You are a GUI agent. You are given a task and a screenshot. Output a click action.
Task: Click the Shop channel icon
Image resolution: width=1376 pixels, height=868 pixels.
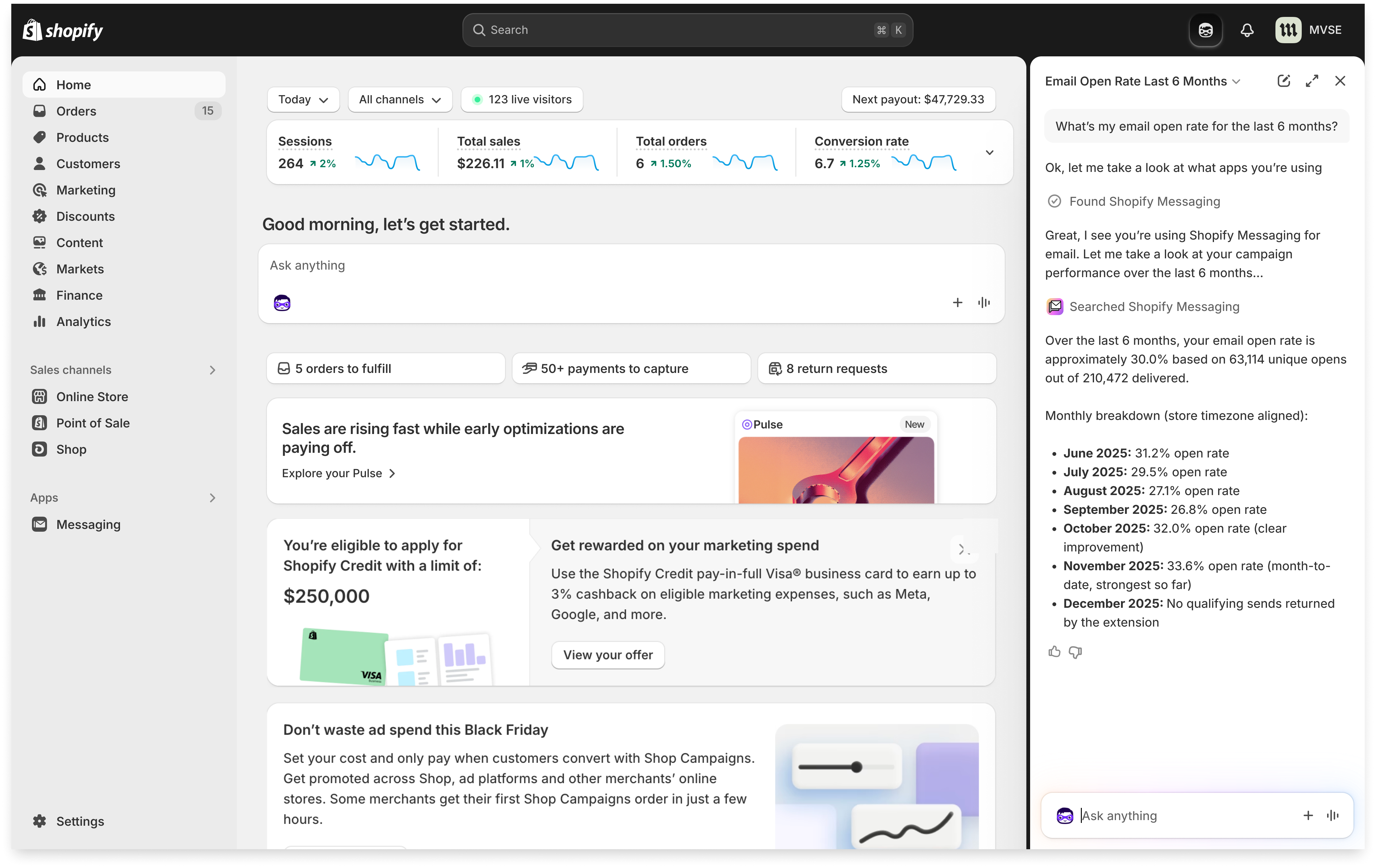[x=39, y=449]
